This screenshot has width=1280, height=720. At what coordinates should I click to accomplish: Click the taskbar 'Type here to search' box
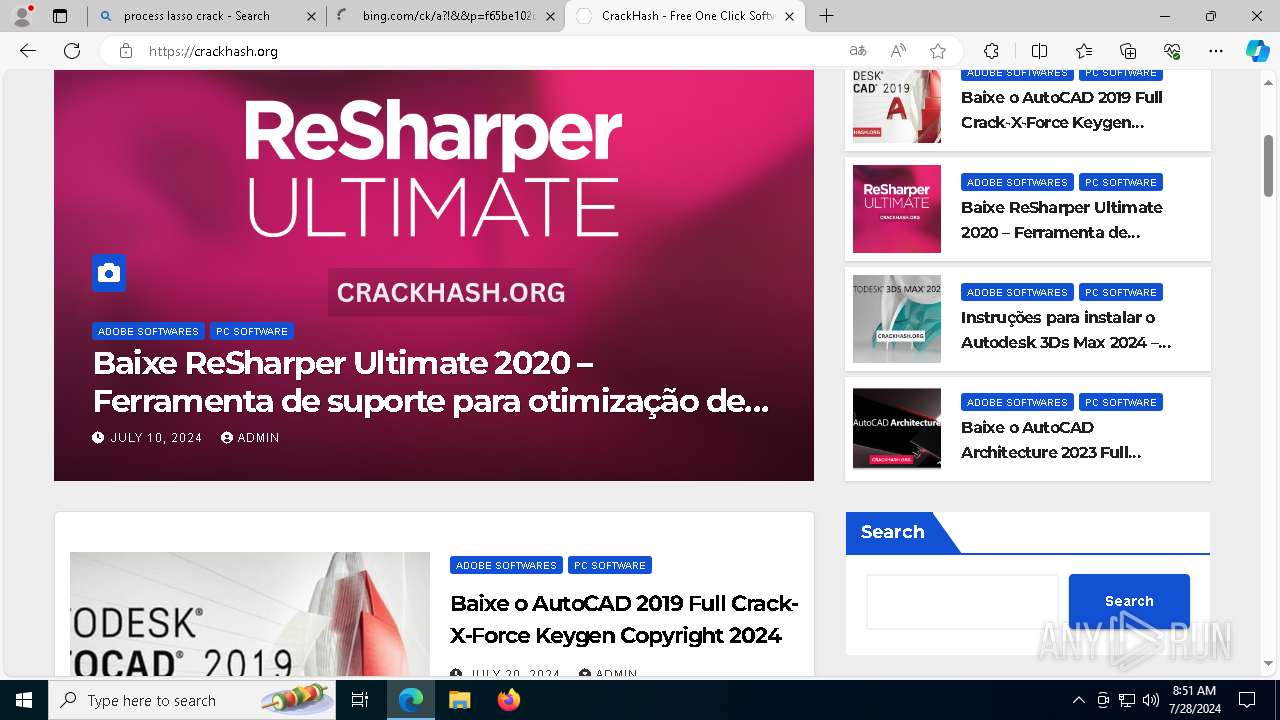tap(192, 700)
